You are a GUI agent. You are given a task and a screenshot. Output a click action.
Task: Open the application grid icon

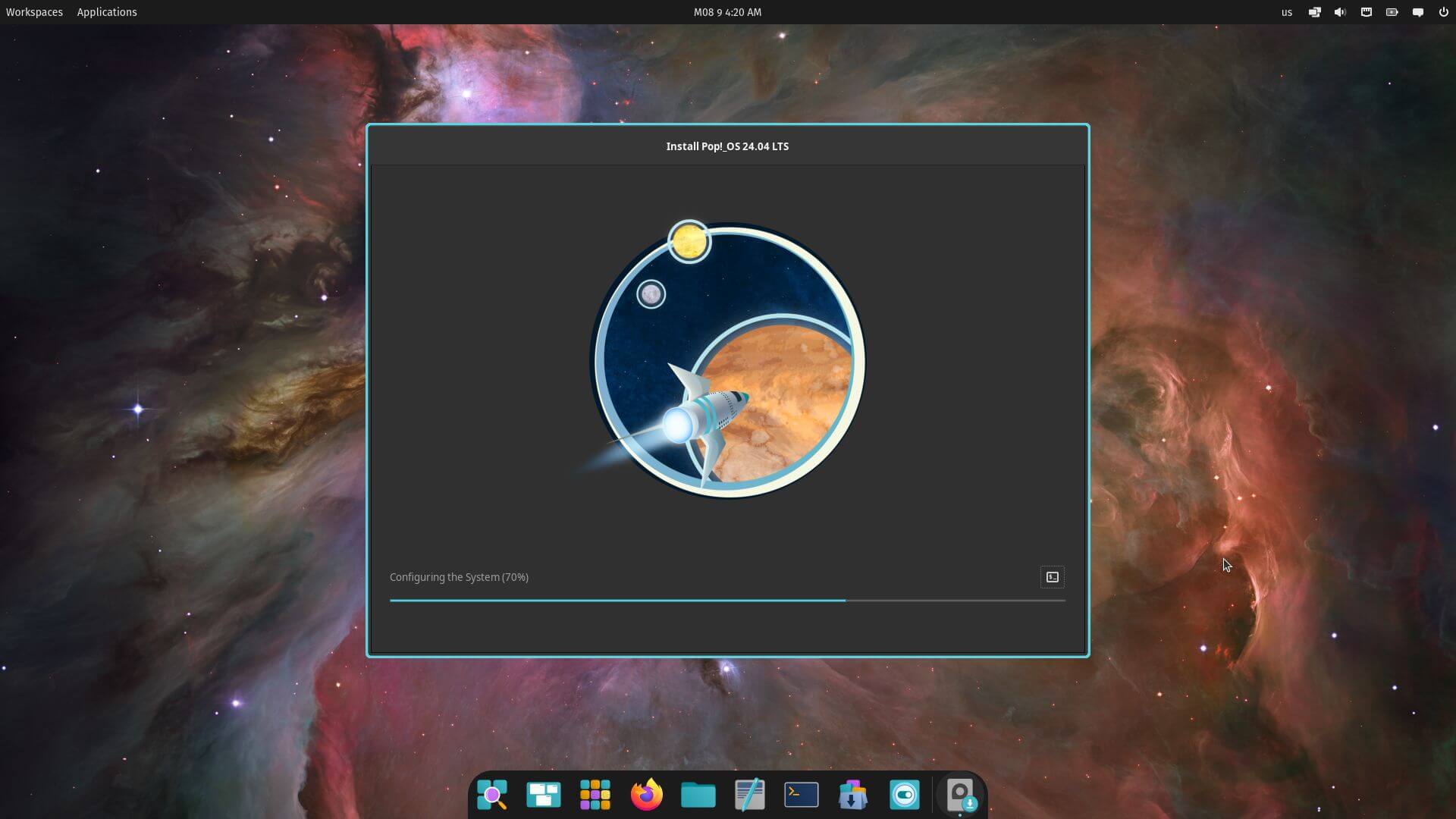(595, 795)
